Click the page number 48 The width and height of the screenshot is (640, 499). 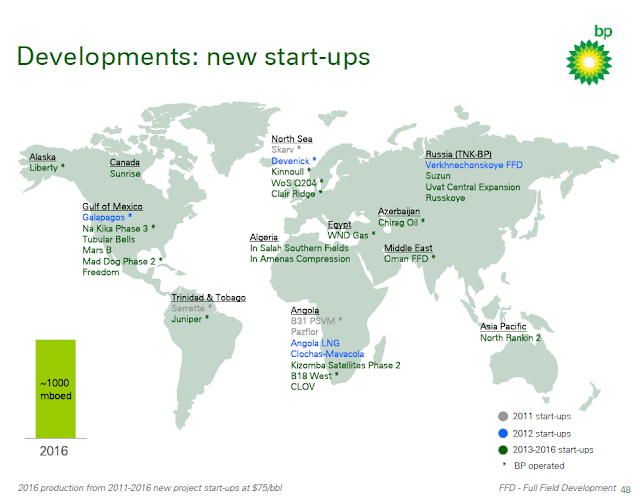click(625, 489)
